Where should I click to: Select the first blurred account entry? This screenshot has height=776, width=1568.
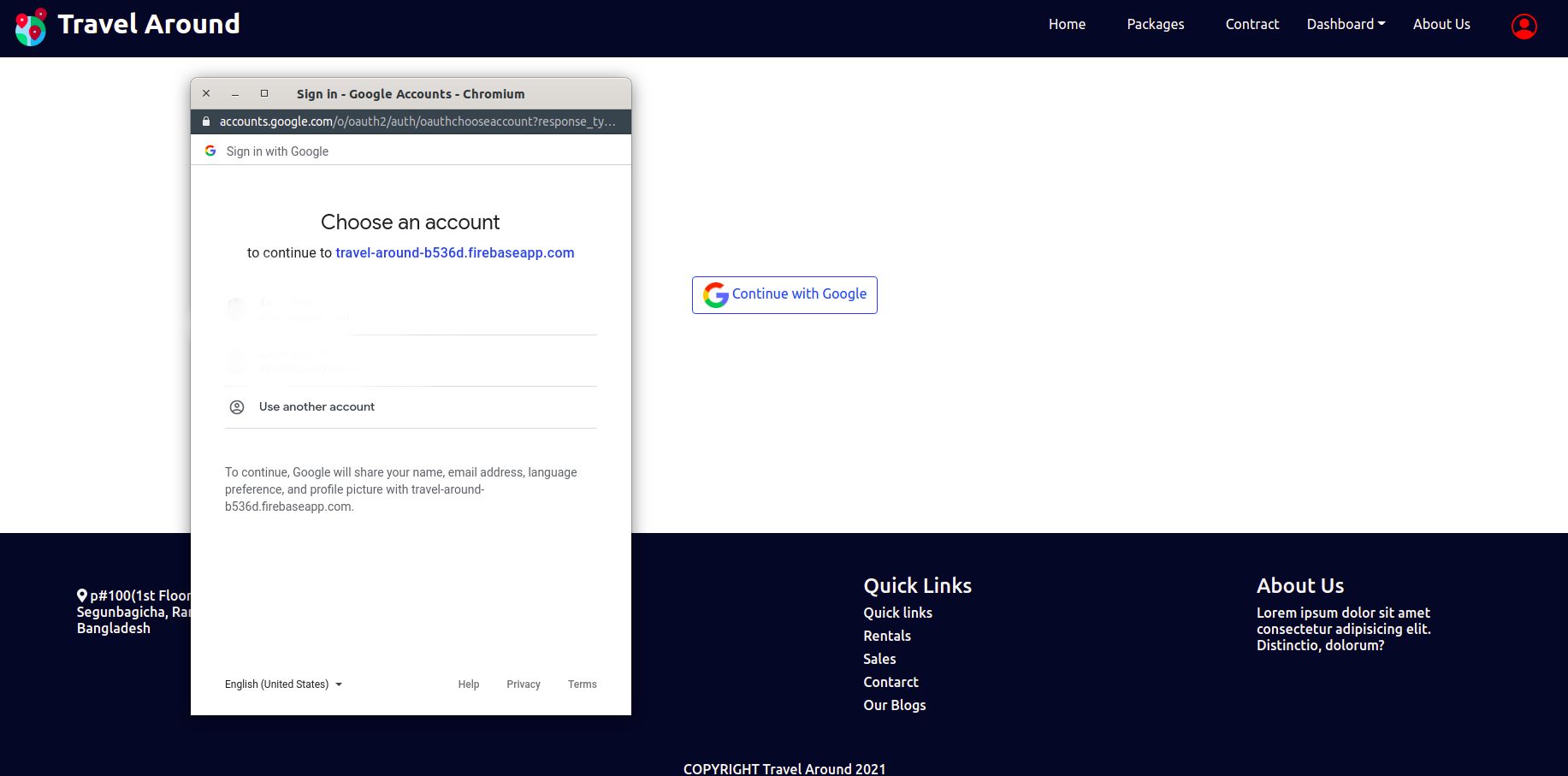point(411,310)
